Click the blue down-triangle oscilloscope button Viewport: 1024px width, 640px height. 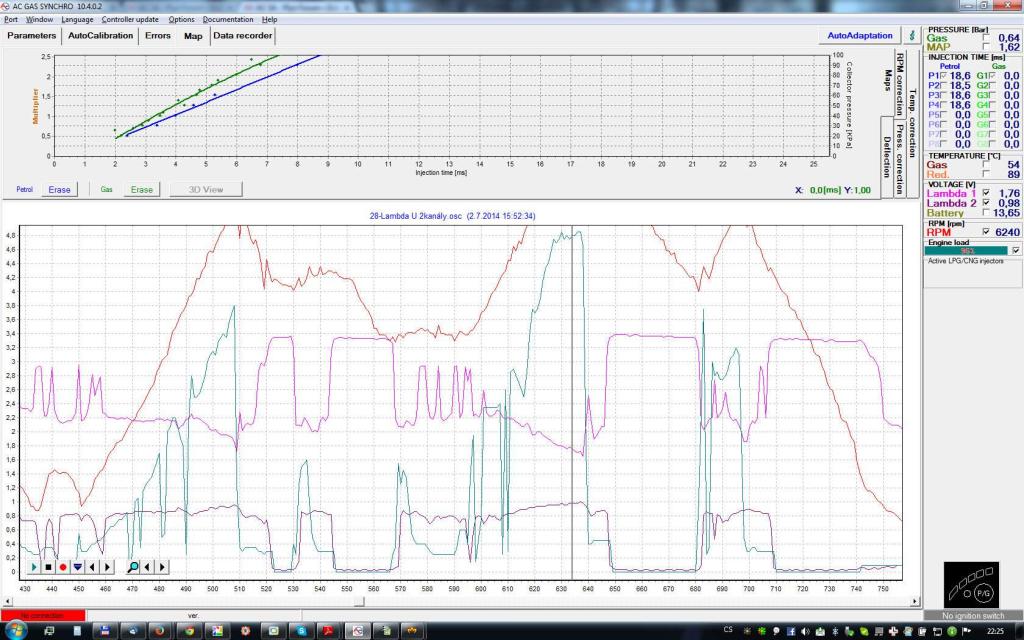coord(77,567)
